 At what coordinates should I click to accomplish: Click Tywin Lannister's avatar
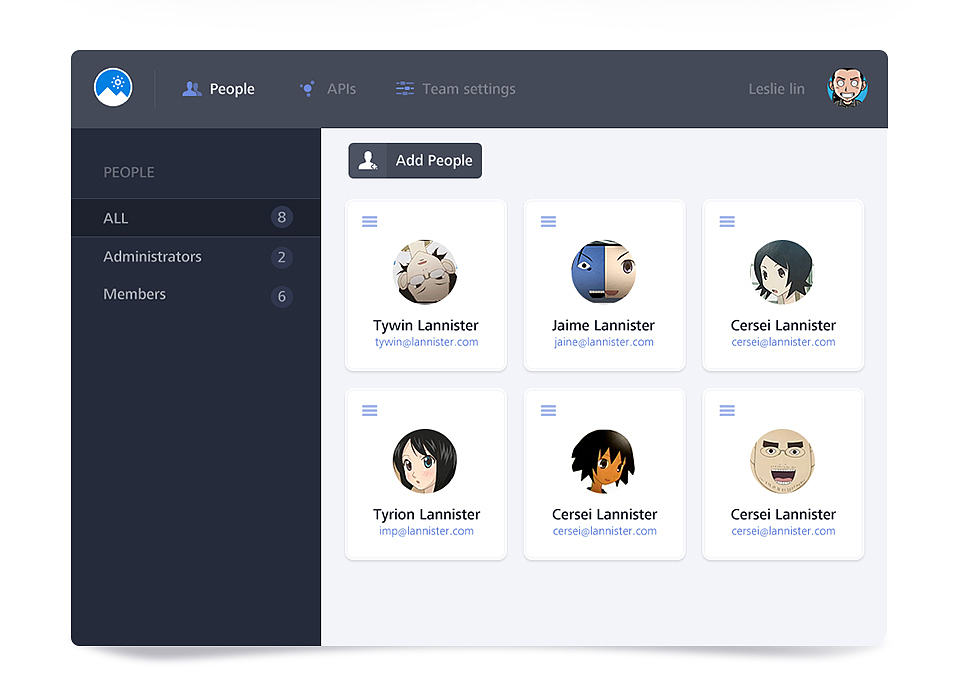(x=426, y=272)
